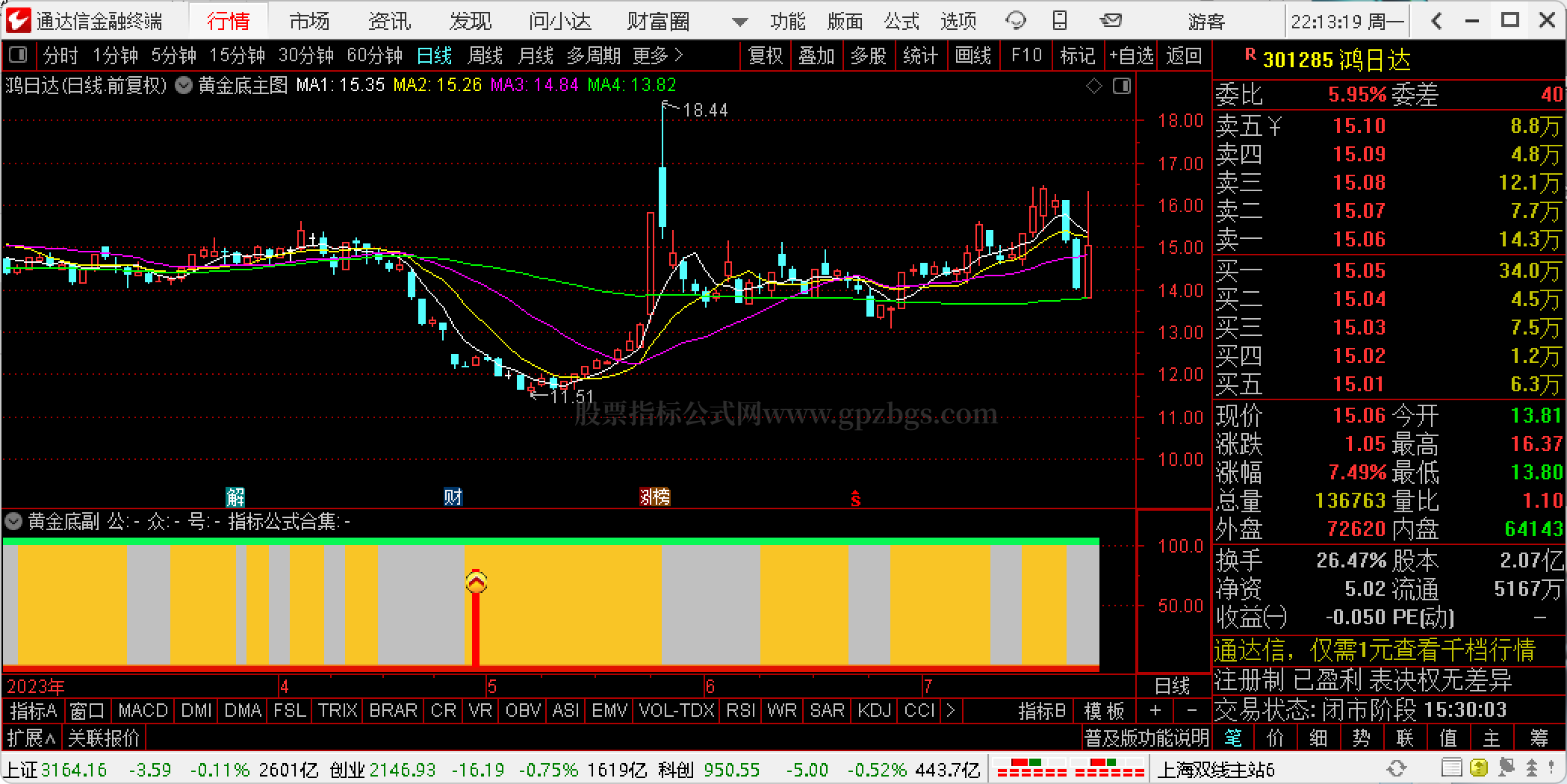Image resolution: width=1567 pixels, height=784 pixels.
Task: Switch chart to 分时 view
Action: click(x=60, y=55)
